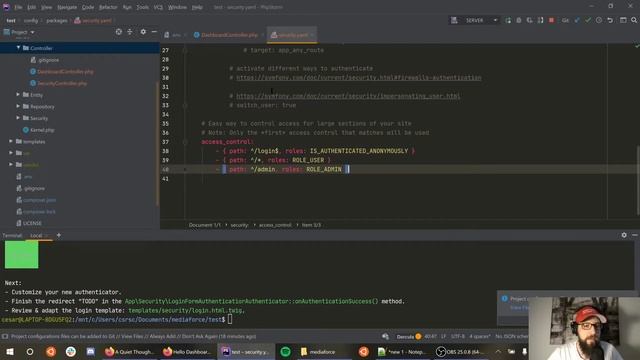
Task: Open the symfony firewalls-authentication link
Action: [x=359, y=78]
